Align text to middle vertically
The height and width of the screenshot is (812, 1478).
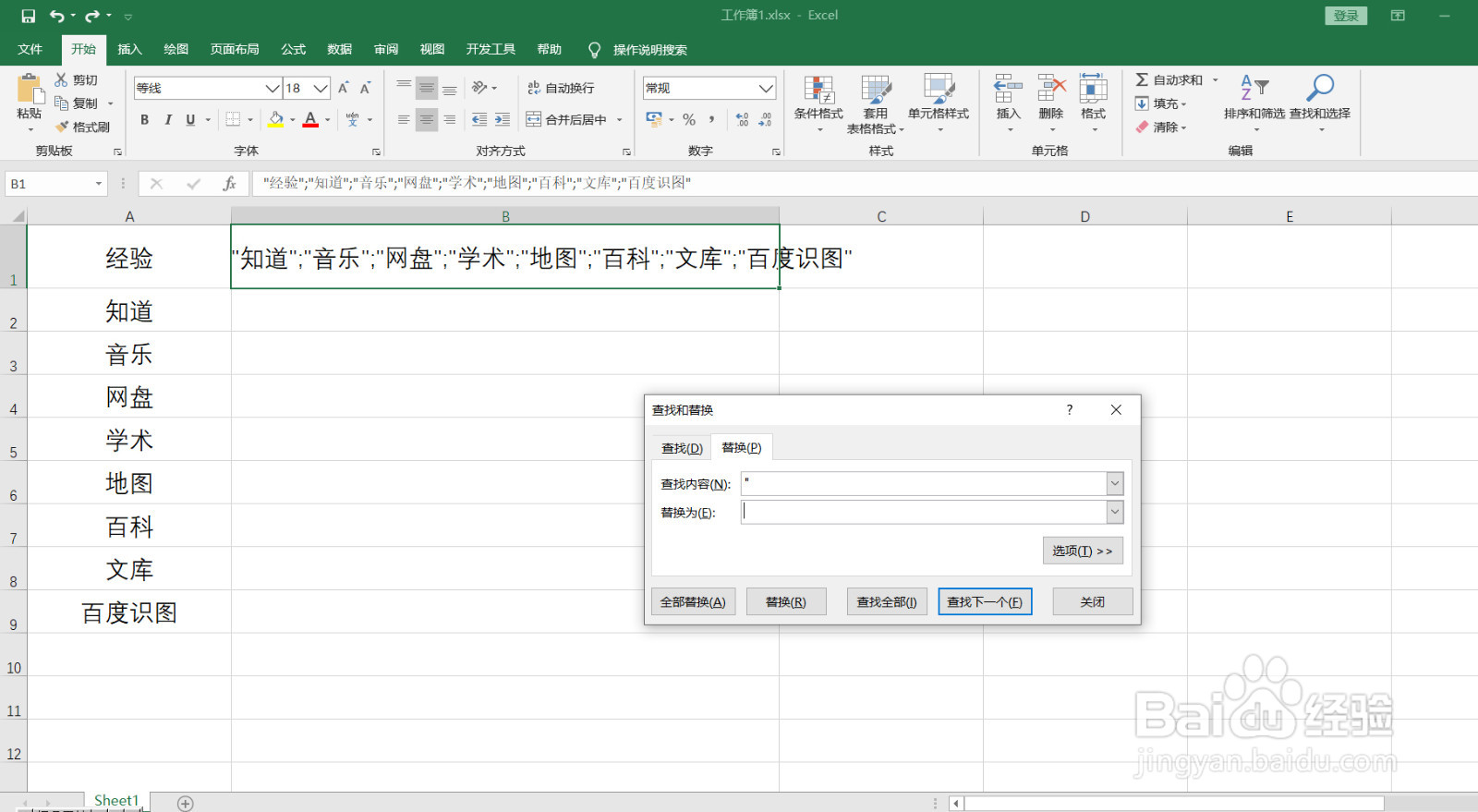[427, 88]
